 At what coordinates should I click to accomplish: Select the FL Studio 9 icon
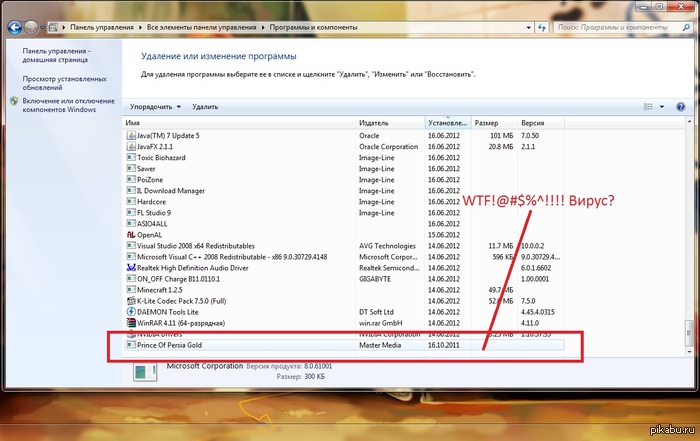(131, 212)
